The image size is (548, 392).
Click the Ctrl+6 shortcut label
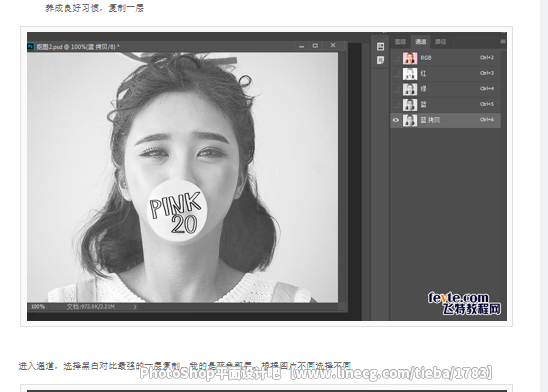coord(487,119)
